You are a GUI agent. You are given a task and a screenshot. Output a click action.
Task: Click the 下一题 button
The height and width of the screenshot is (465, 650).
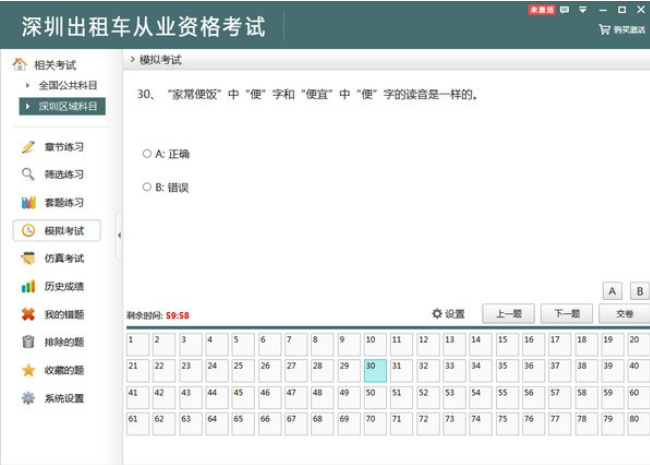tap(566, 314)
